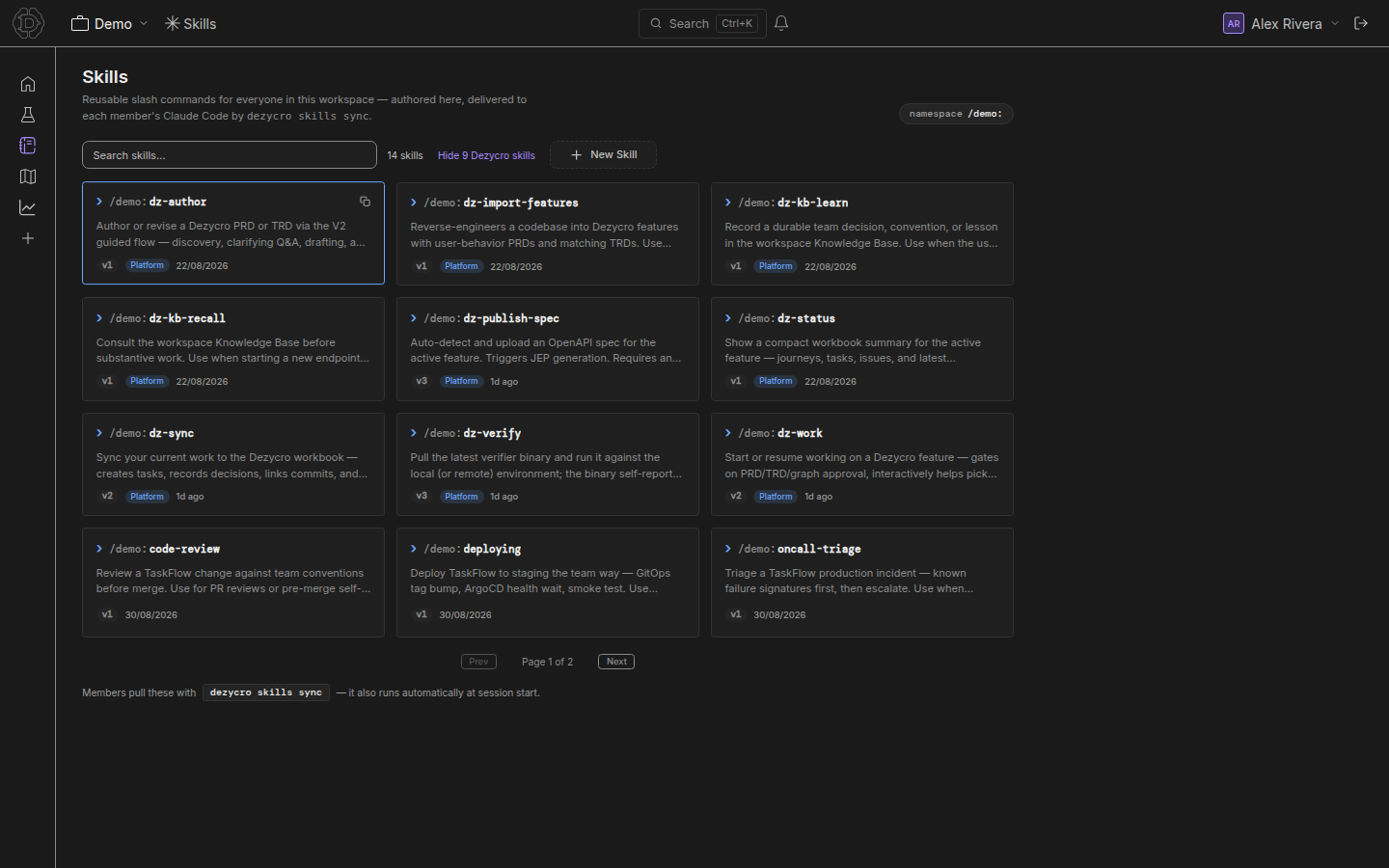Click the Search skills input field
Image resolution: width=1389 pixels, height=868 pixels.
pos(230,155)
